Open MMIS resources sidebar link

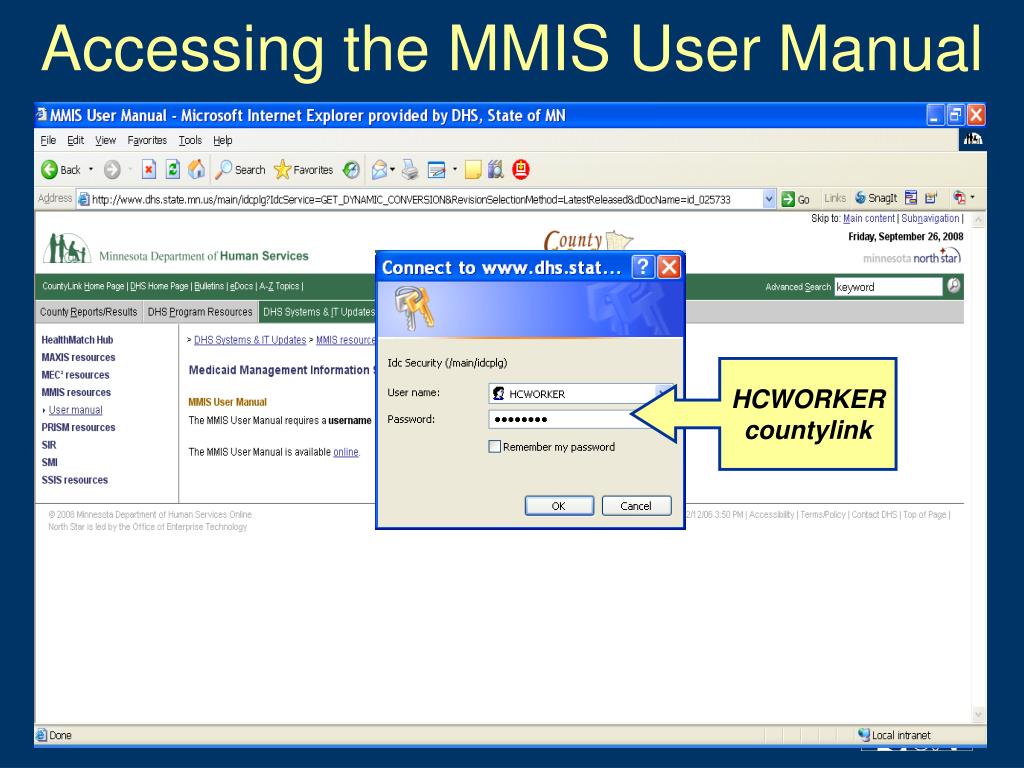coord(76,392)
